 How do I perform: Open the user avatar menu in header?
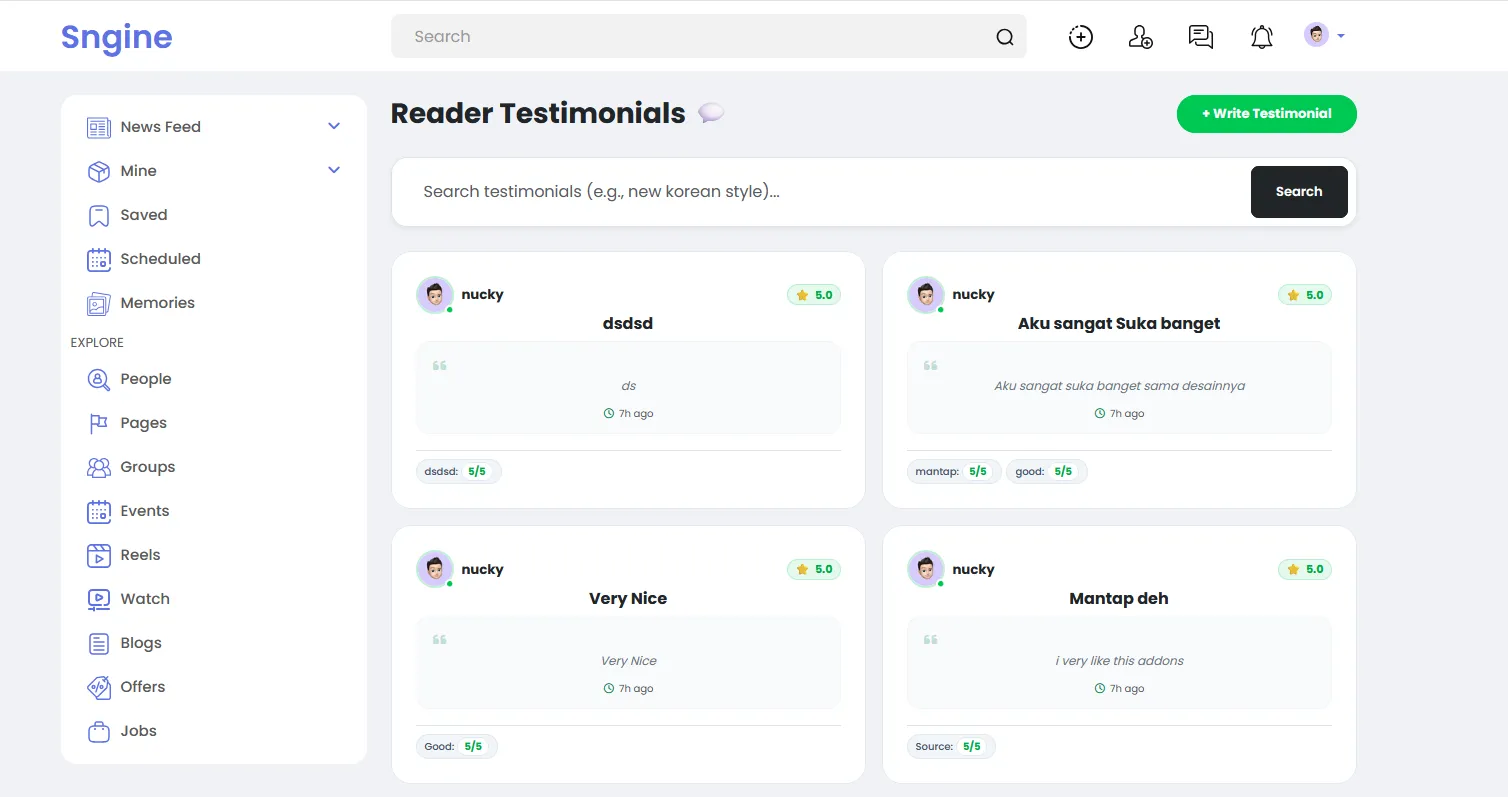pyautogui.click(x=1324, y=35)
